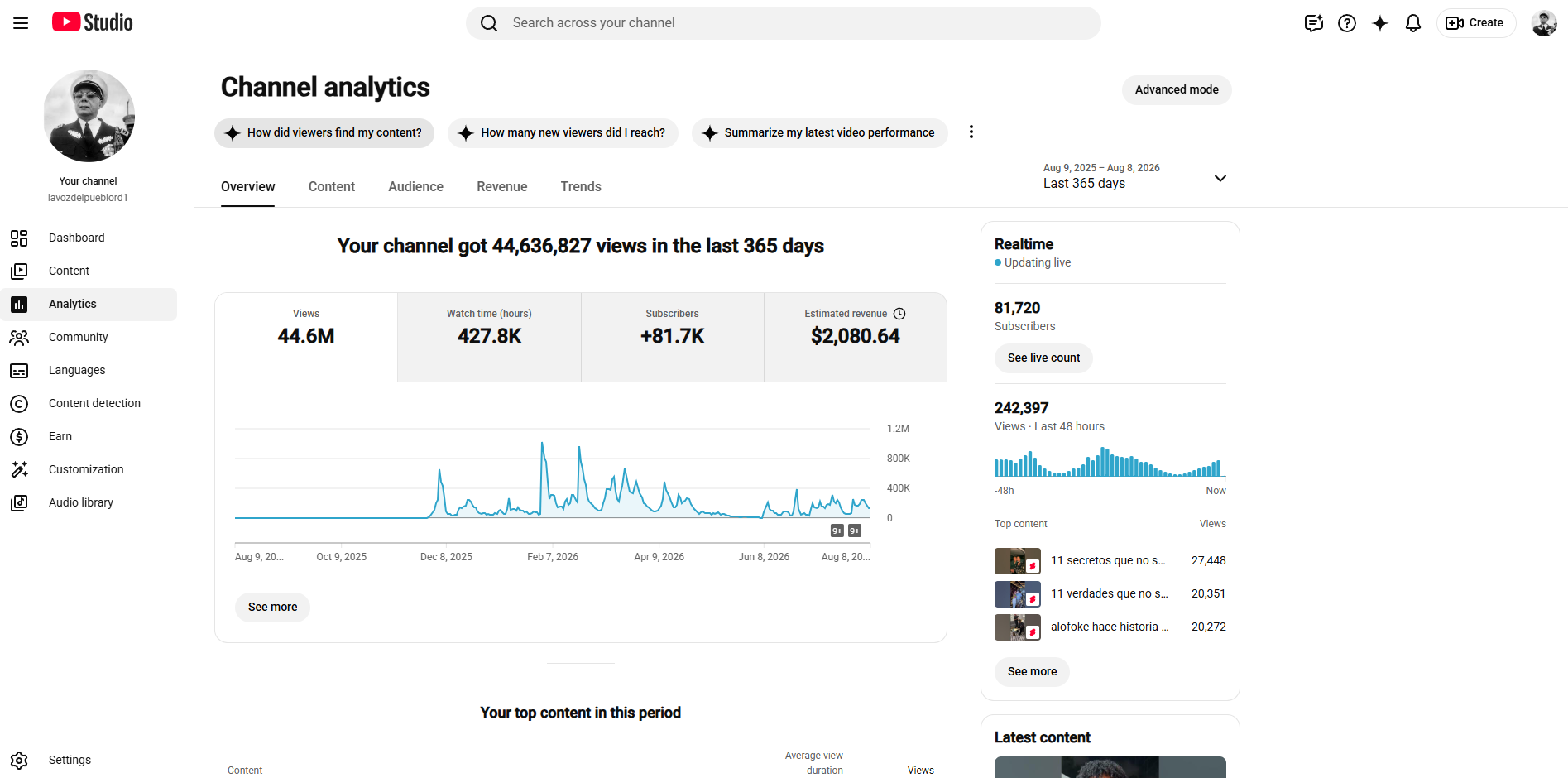The image size is (1568, 778).
Task: Select the Subscribers metric card
Action: click(x=672, y=337)
